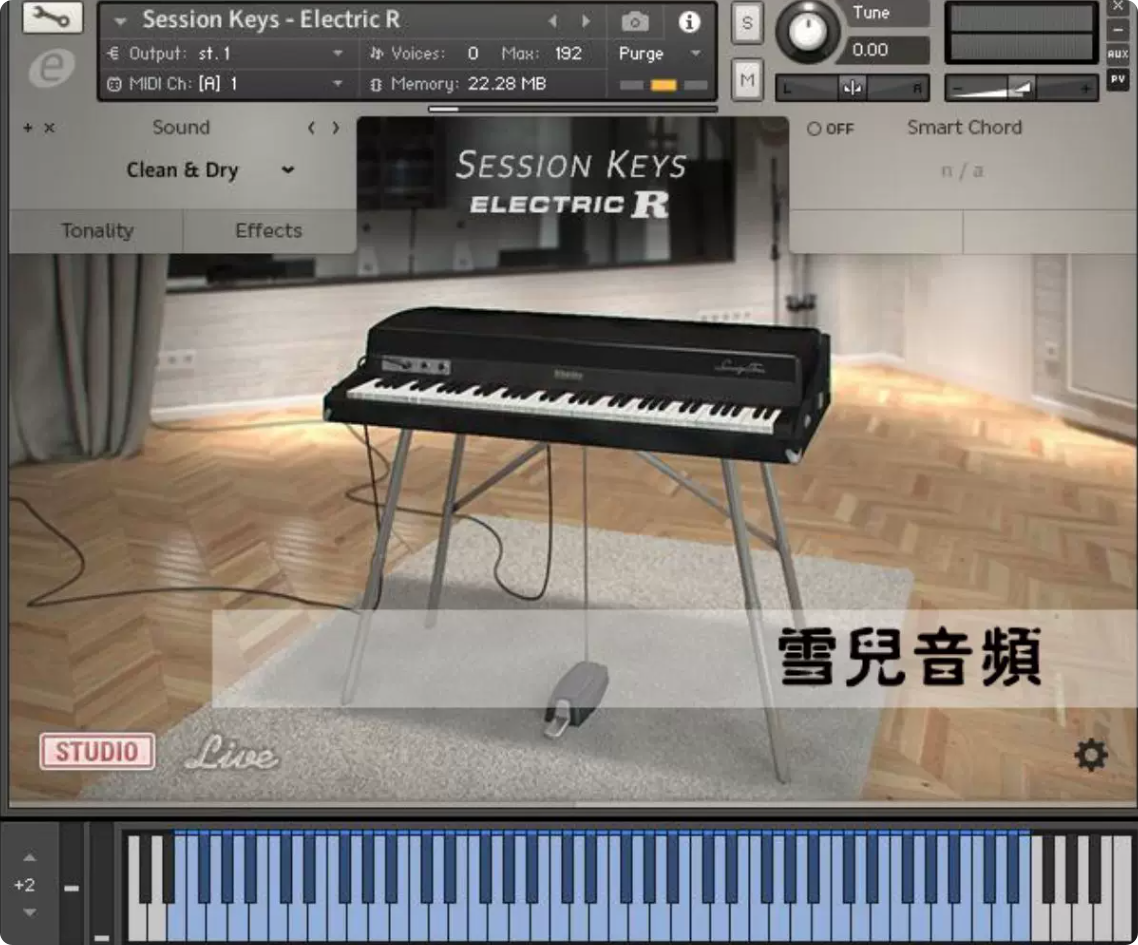Click the MIDI channel icon
The image size is (1138, 945).
click(x=114, y=84)
